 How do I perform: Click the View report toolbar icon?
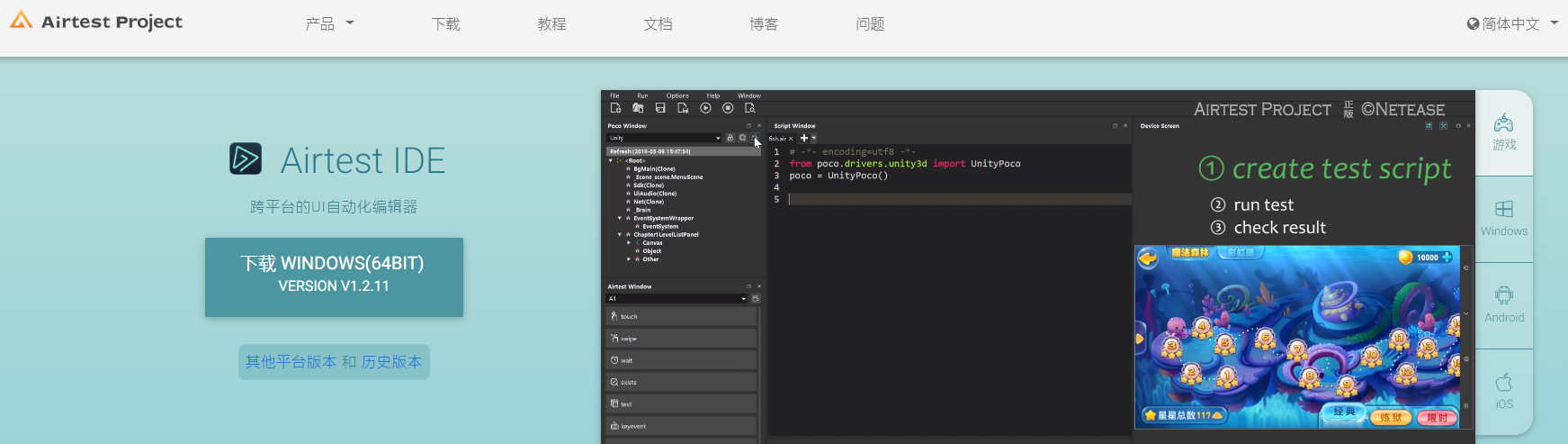click(x=750, y=108)
